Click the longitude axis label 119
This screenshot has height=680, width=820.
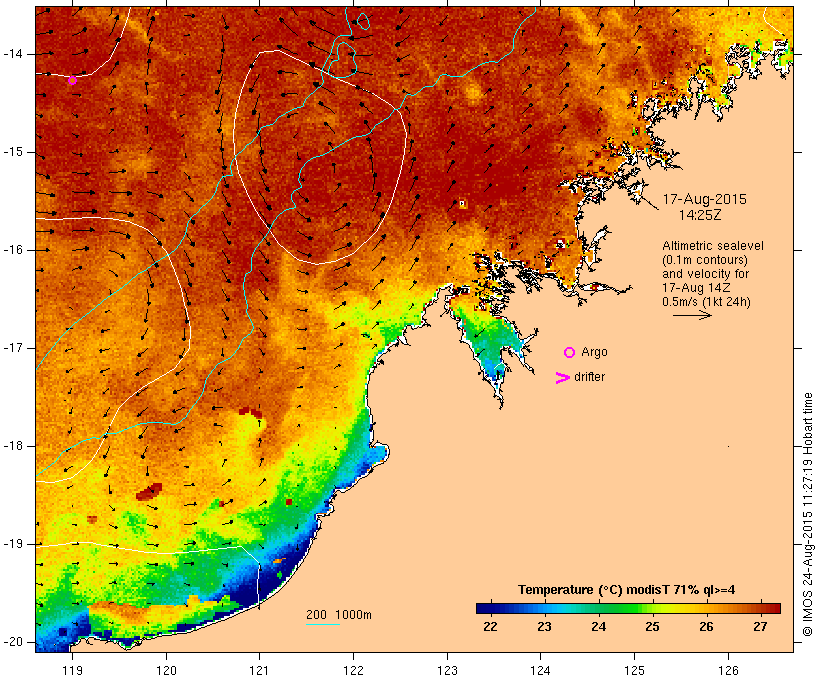tap(72, 670)
